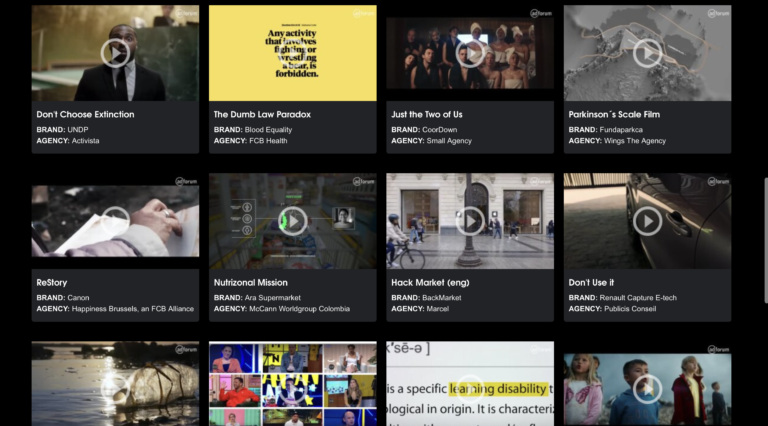Play the TV show collage video
Viewport: 768px width, 426px height.
coord(292,389)
